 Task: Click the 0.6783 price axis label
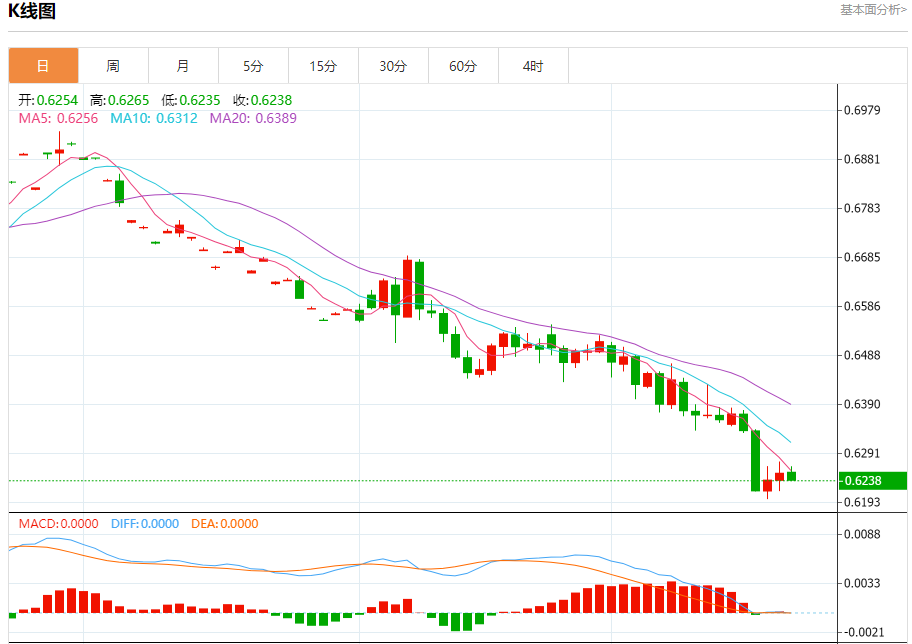[x=862, y=208]
